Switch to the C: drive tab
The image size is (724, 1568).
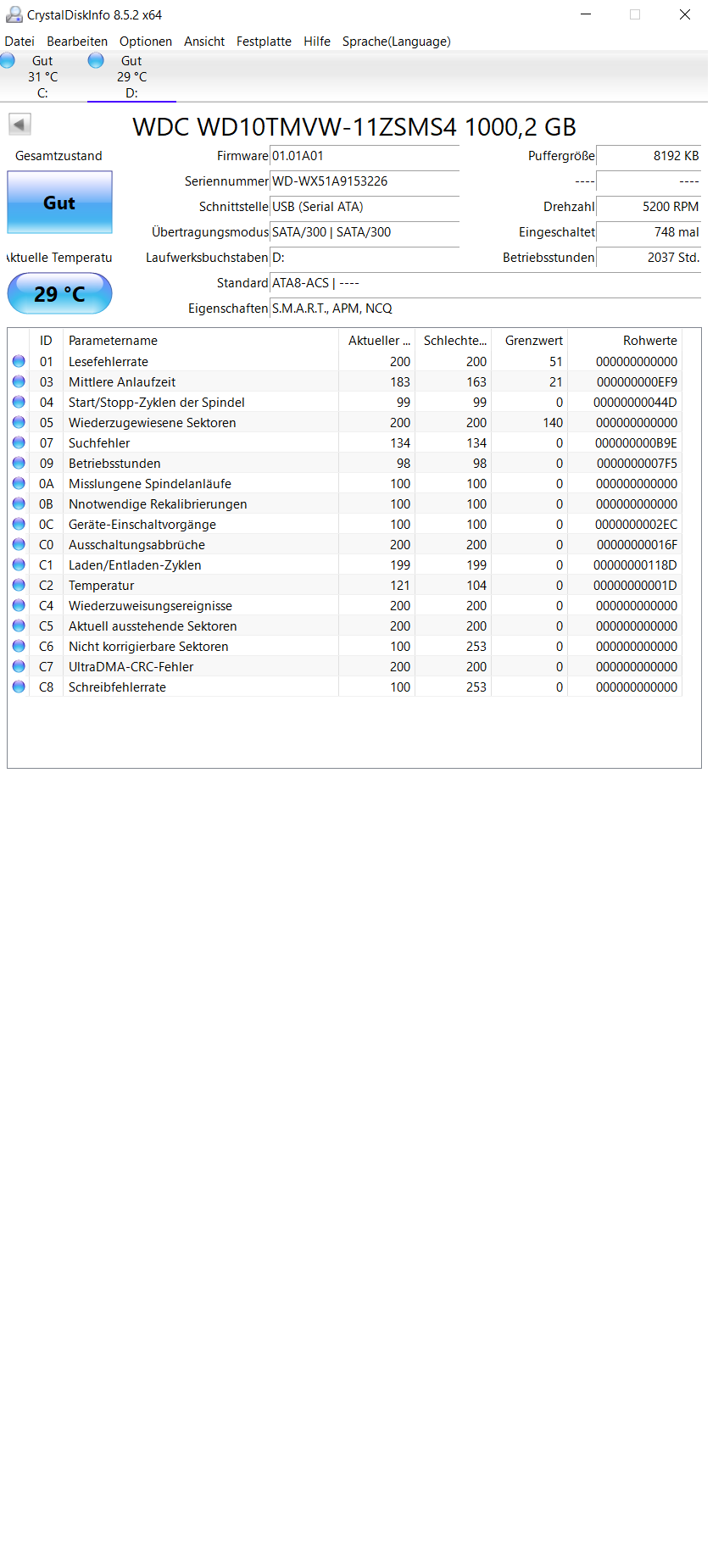click(42, 76)
